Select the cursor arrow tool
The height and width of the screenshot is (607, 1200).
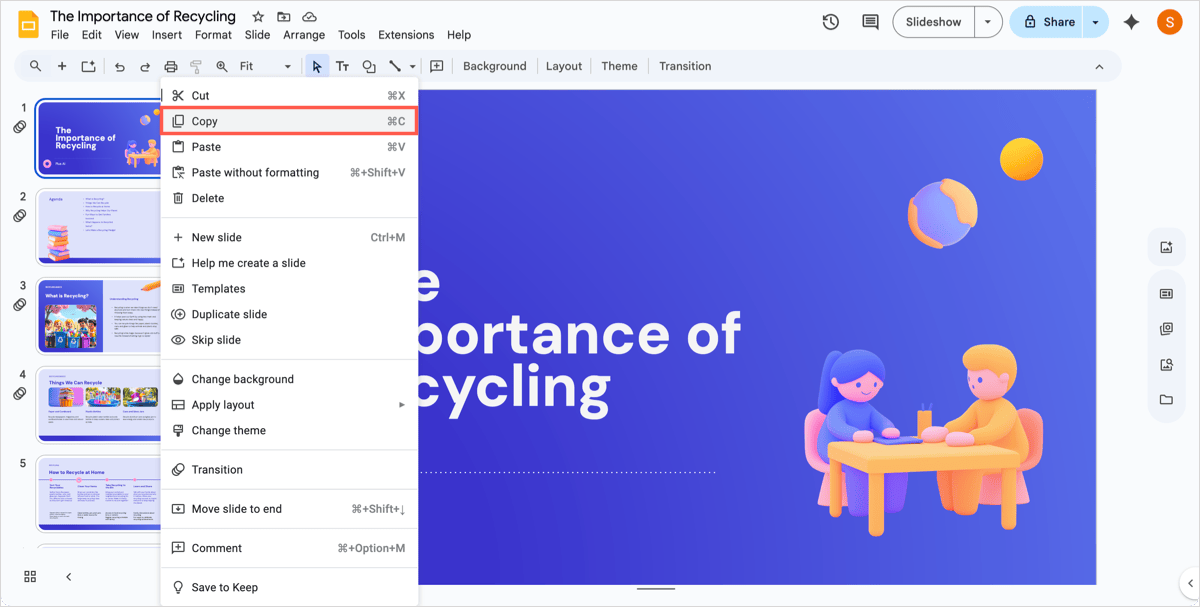317,66
